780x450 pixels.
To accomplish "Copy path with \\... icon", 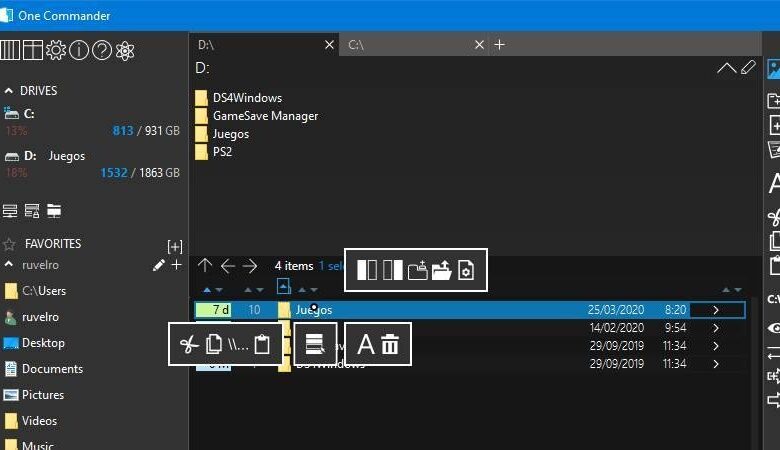I will pos(238,344).
